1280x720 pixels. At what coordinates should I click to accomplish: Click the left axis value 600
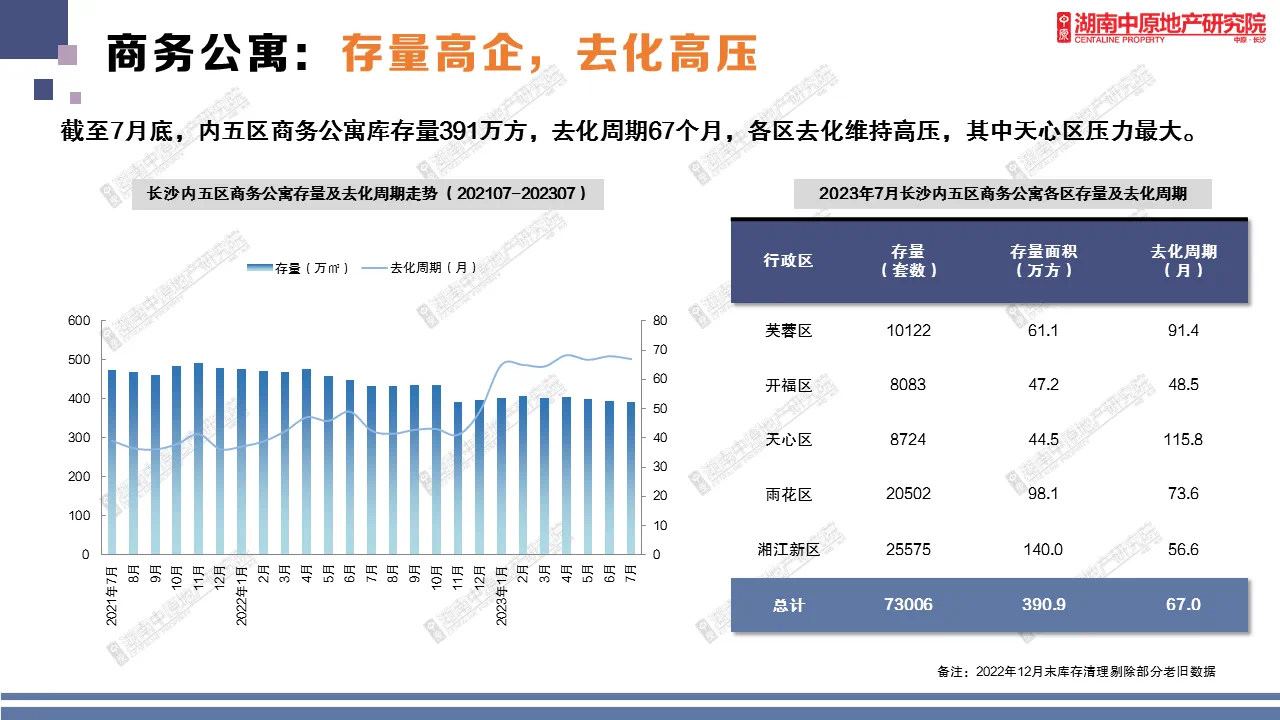point(79,321)
